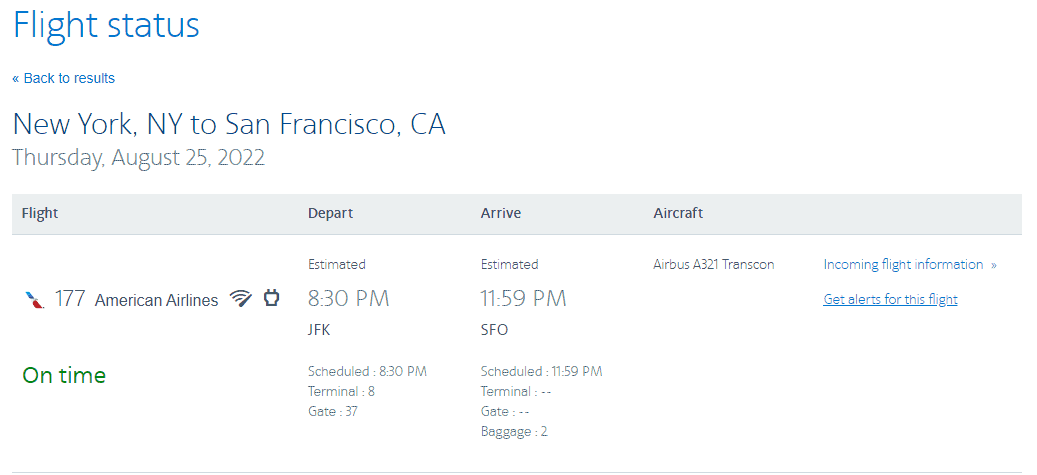Click the power outlet amenity icon
The height and width of the screenshot is (475, 1037).
coord(271,298)
